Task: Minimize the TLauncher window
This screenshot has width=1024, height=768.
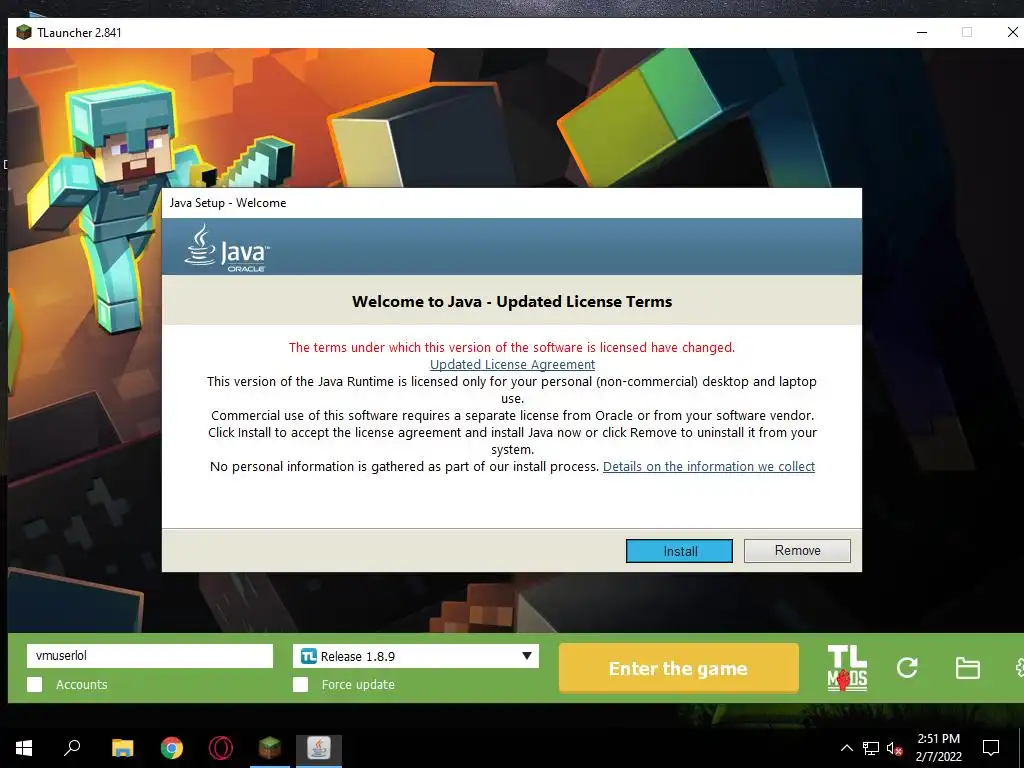Action: pyautogui.click(x=922, y=32)
